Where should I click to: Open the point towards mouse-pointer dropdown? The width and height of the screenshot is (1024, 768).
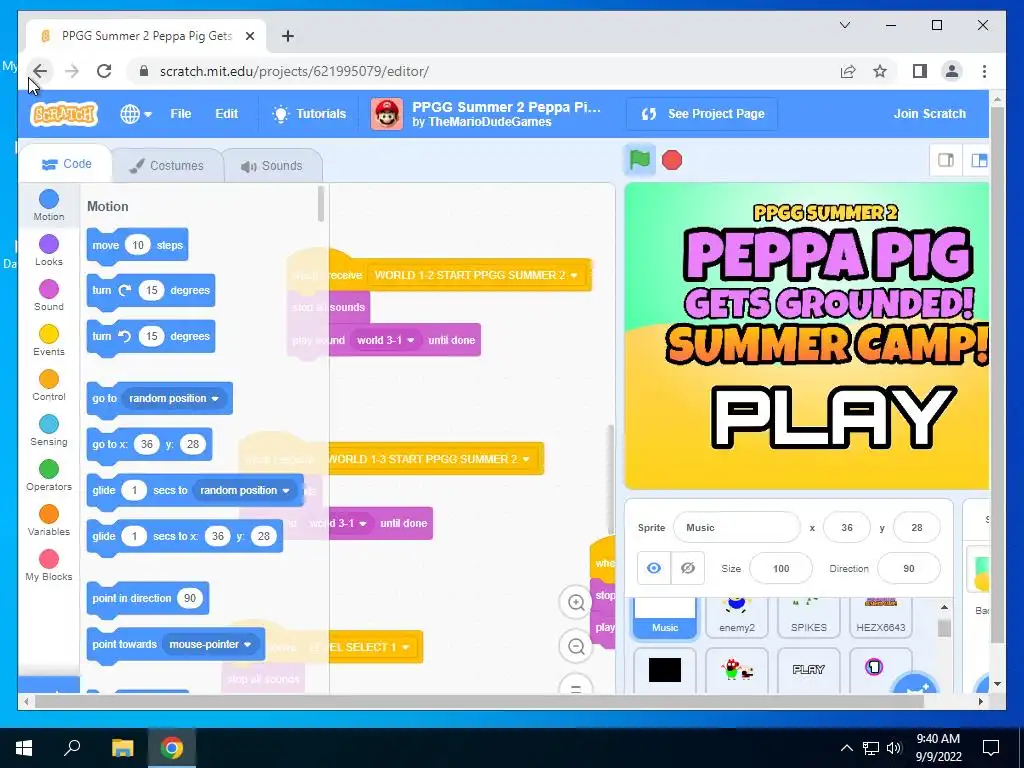coord(210,645)
